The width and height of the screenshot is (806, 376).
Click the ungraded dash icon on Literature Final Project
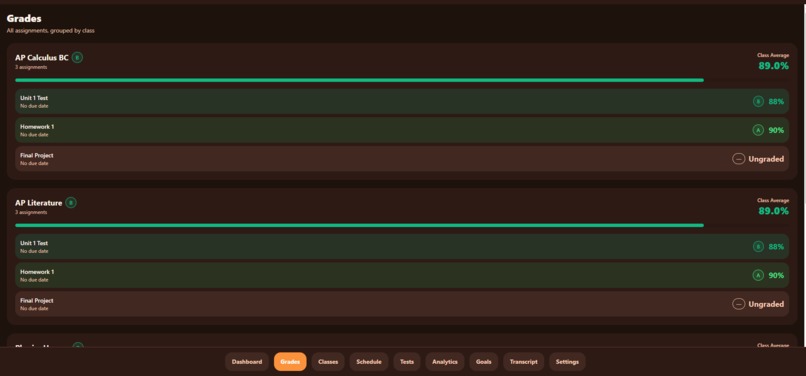739,304
